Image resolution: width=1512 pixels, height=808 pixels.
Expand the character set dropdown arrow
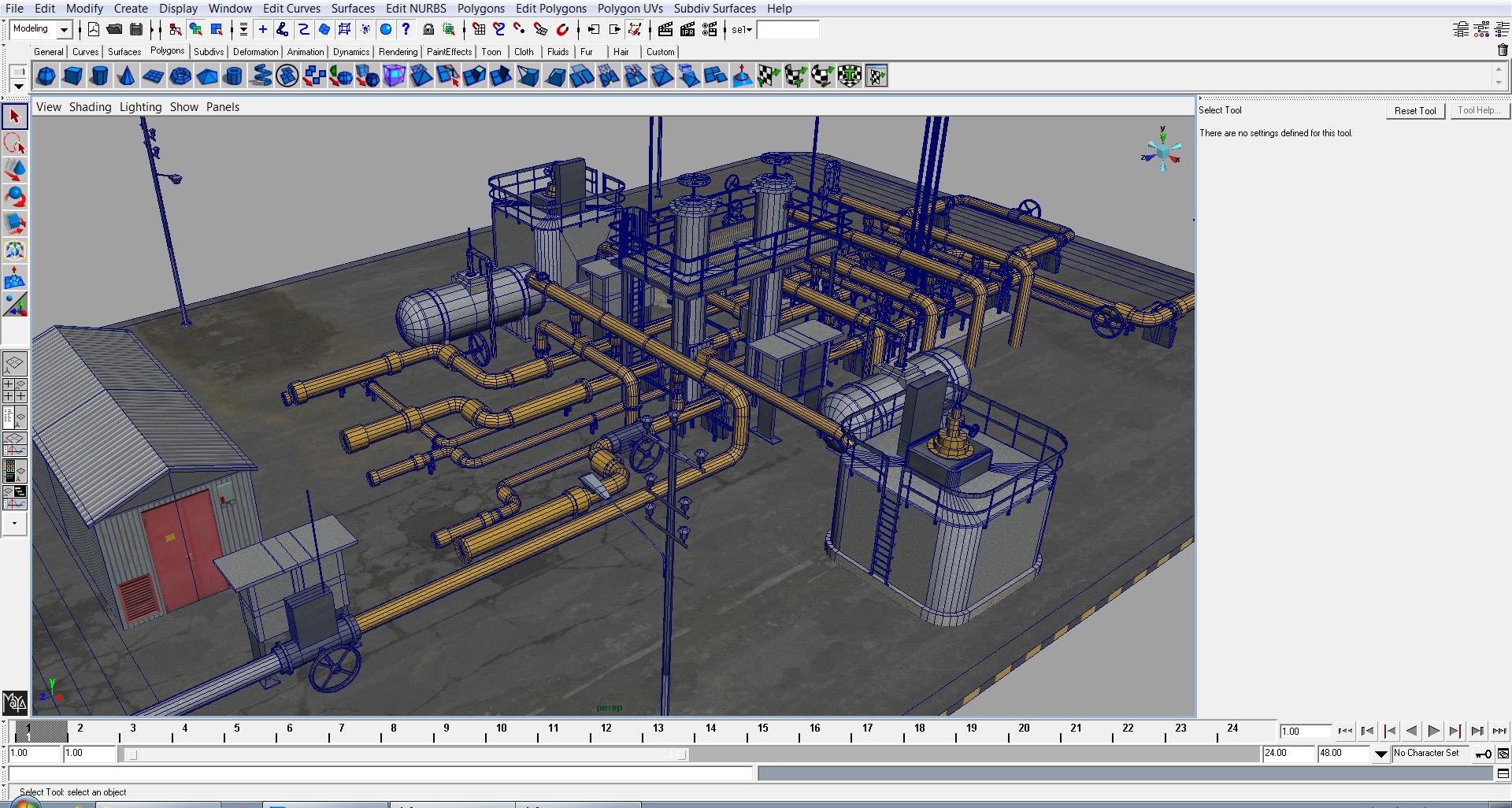[x=1380, y=754]
